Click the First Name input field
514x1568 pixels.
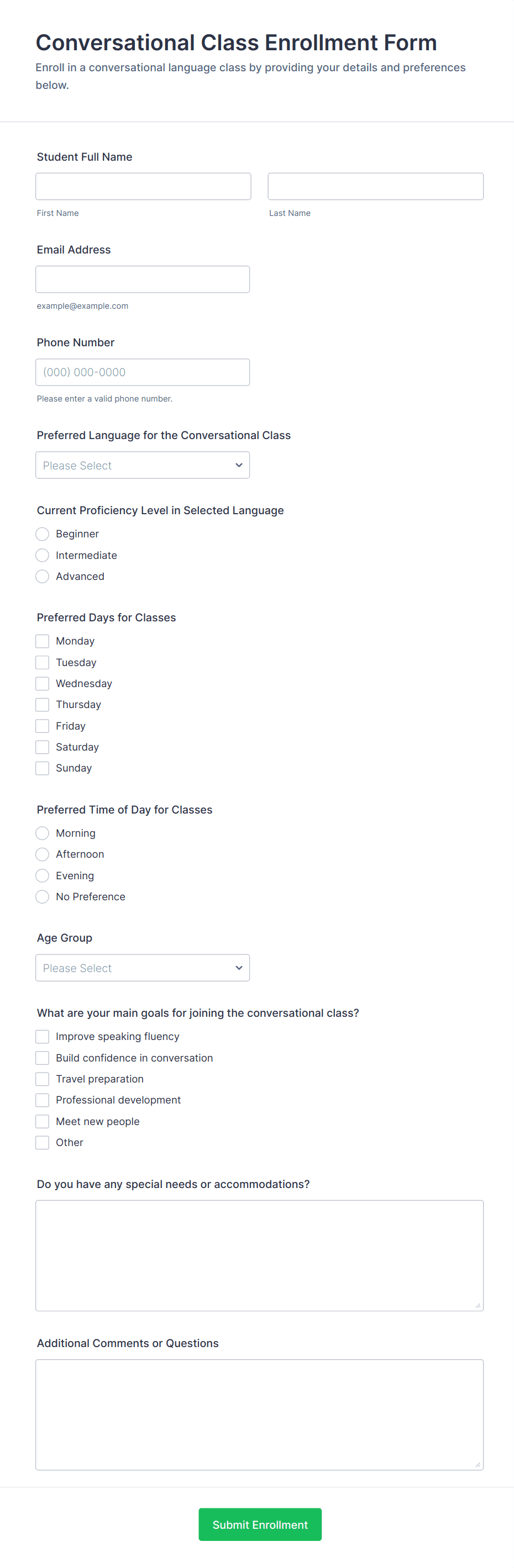[x=143, y=186]
